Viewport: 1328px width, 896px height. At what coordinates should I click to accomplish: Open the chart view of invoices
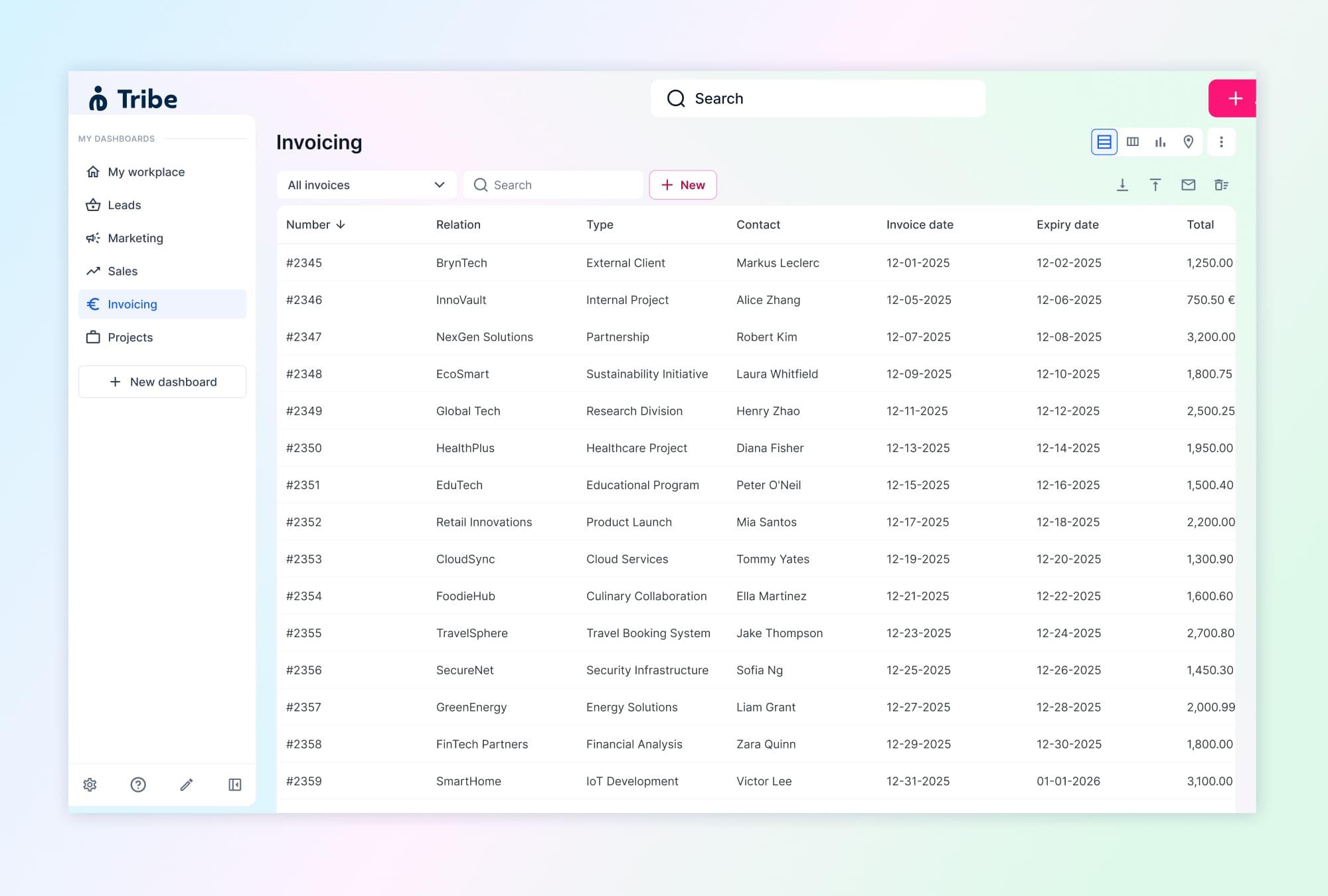coord(1160,141)
